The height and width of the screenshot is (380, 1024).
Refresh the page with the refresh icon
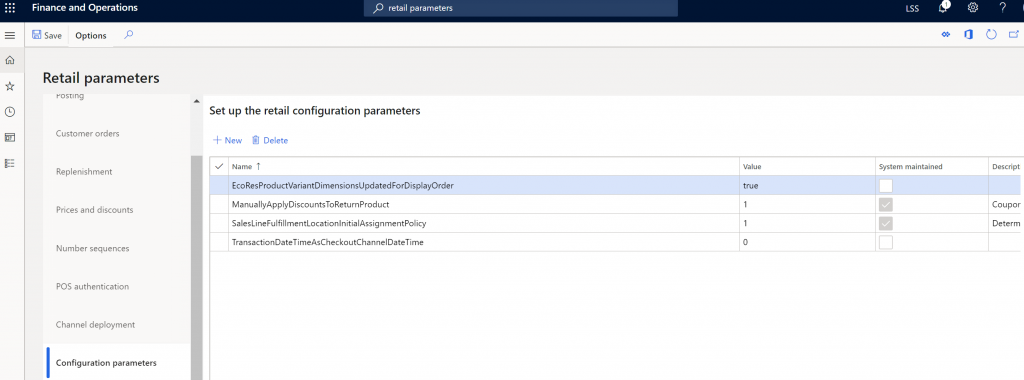[x=991, y=35]
